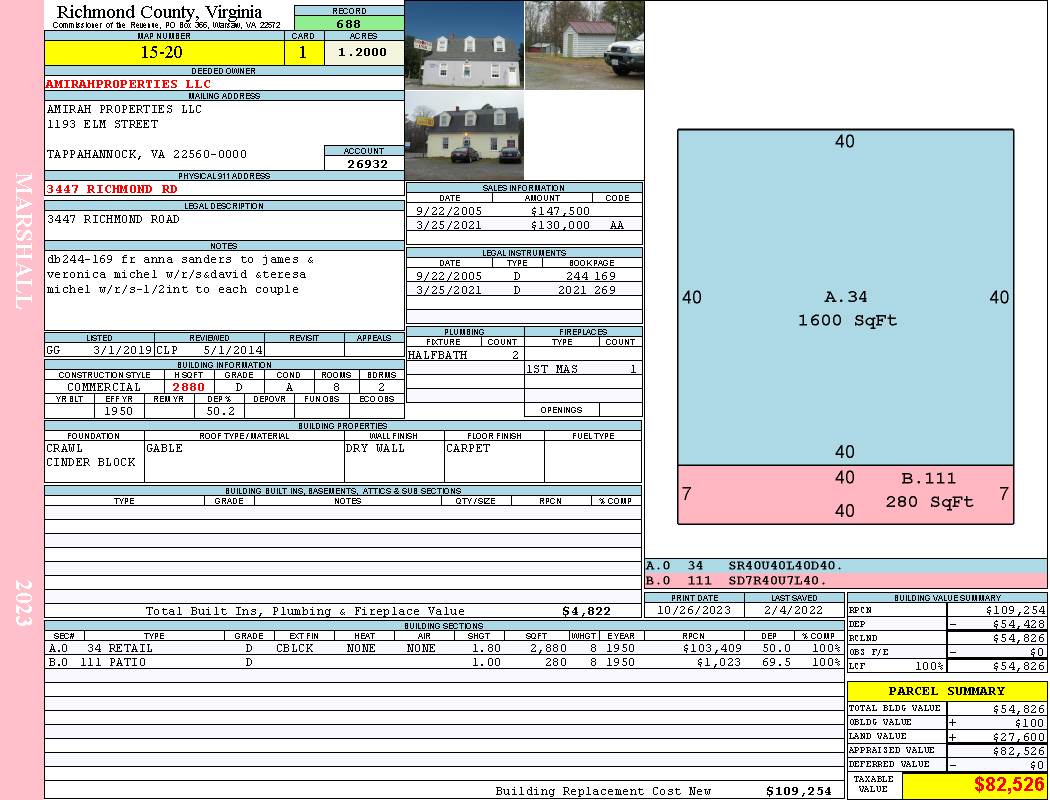Screen dimensions: 1050x800
Task: Click the DRY WALL wall finish entry
Action: pos(375,448)
